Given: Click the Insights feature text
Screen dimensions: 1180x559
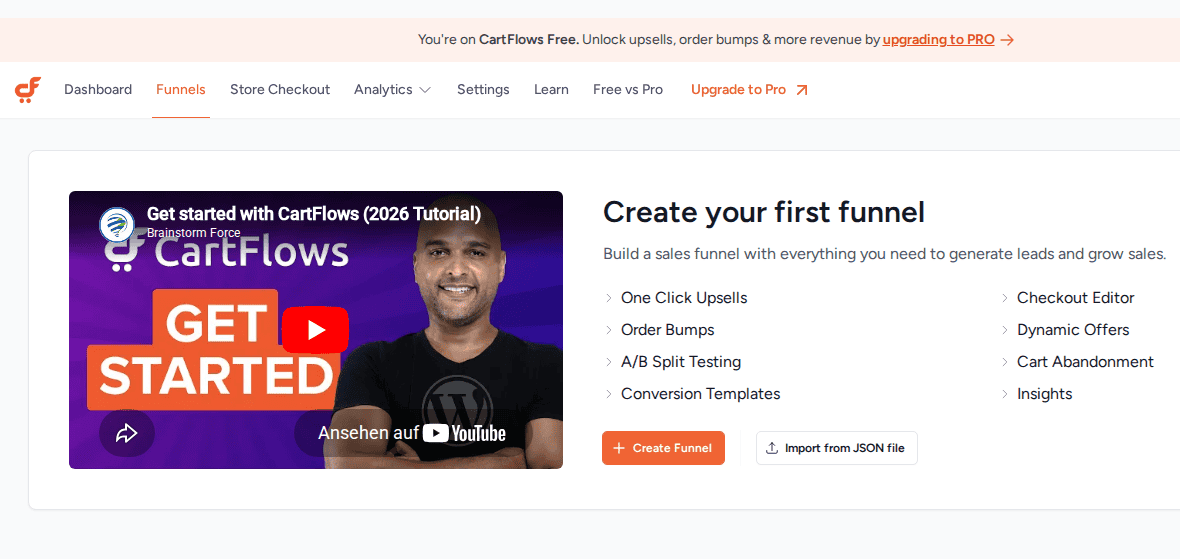Looking at the screenshot, I should pos(1045,394).
